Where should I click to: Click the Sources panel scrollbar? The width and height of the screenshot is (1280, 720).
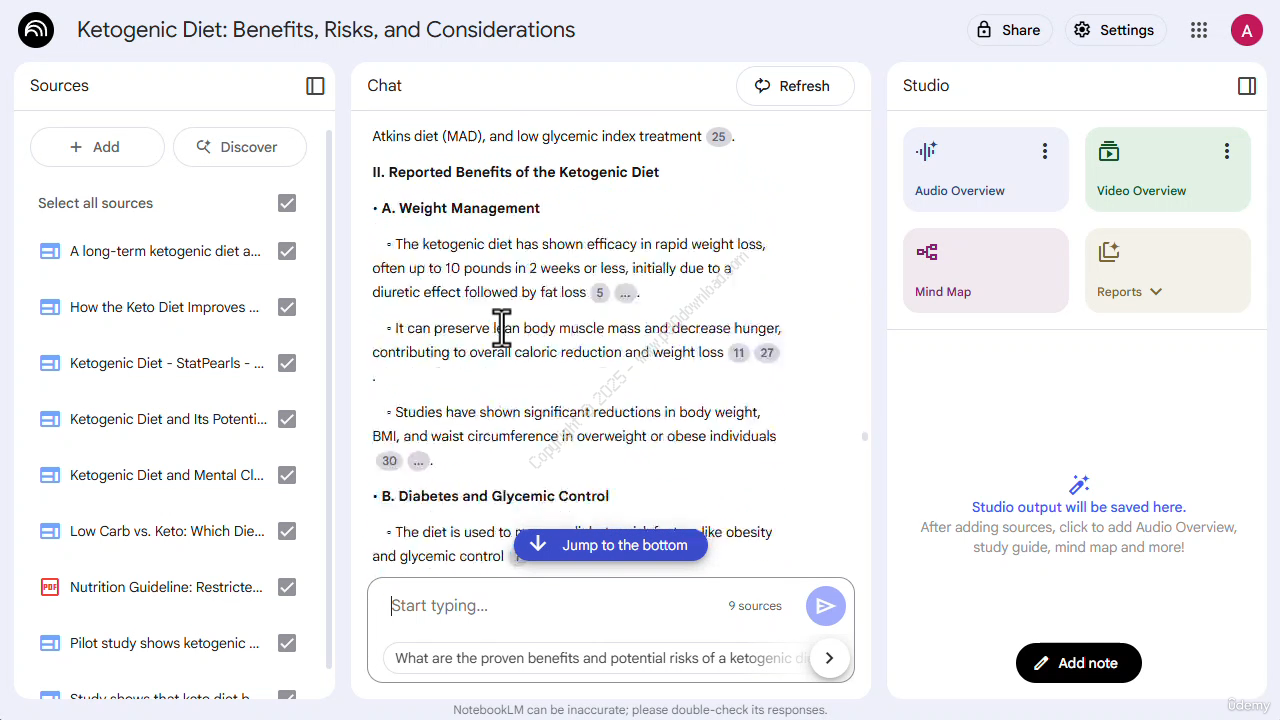pos(330,400)
